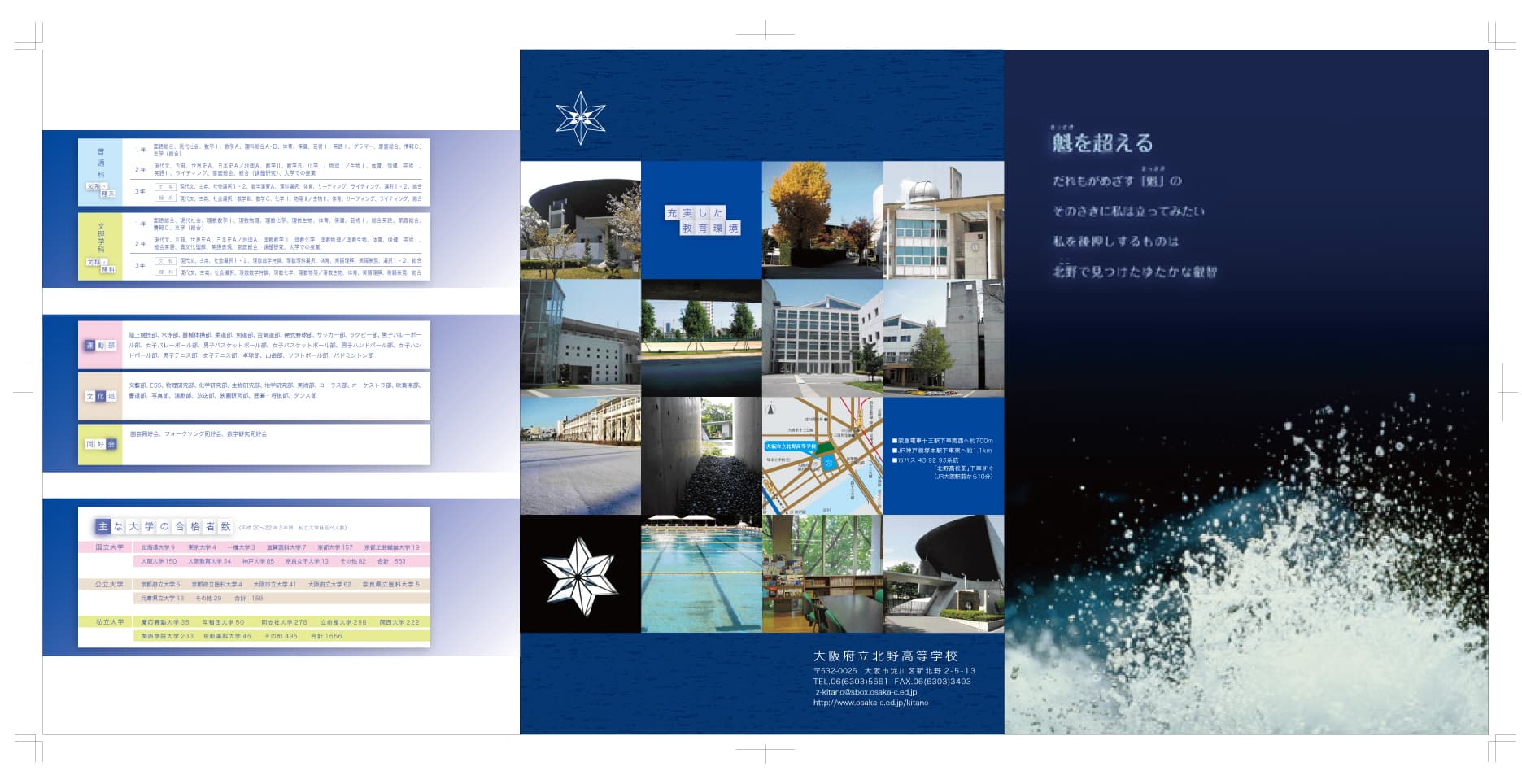1522x784 pixels.
Task: Click the 運動部 label icon
Action: click(100, 346)
